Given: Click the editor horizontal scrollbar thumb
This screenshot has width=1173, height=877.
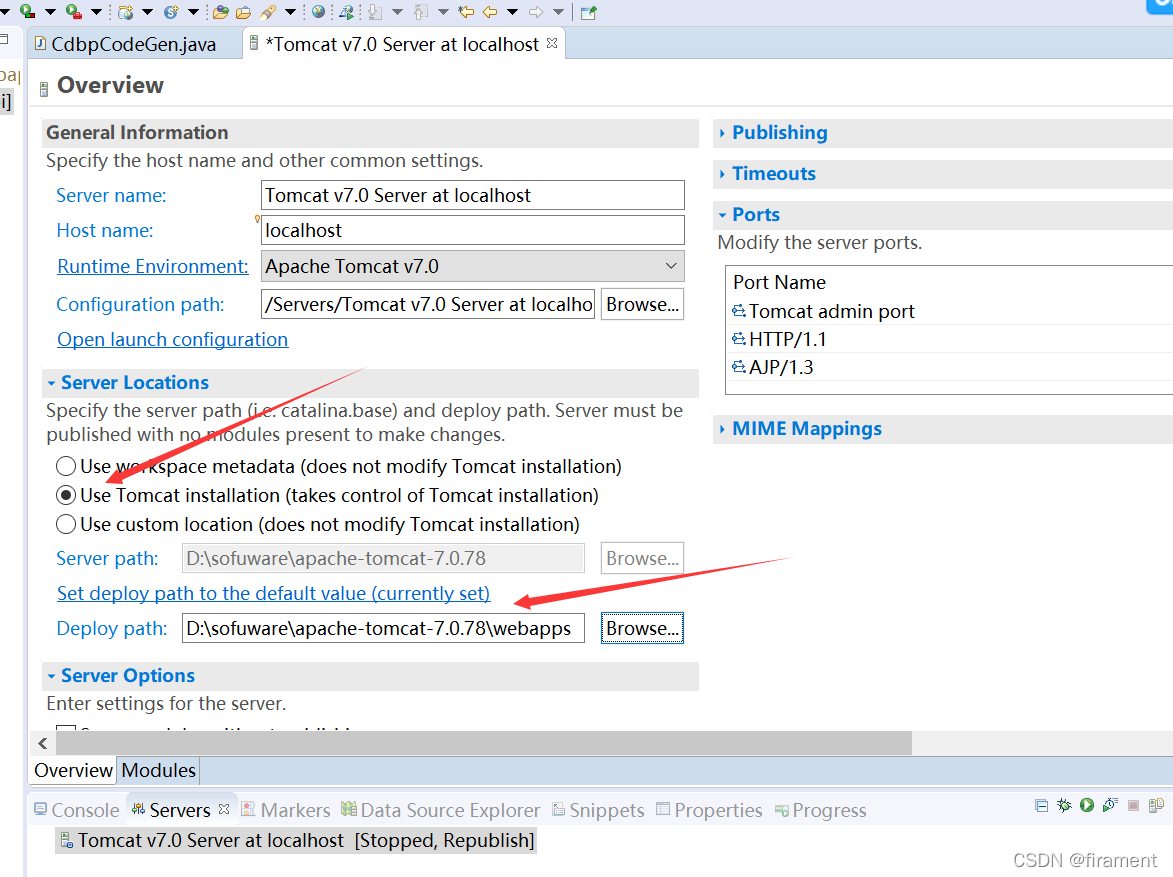Looking at the screenshot, I should tap(484, 743).
